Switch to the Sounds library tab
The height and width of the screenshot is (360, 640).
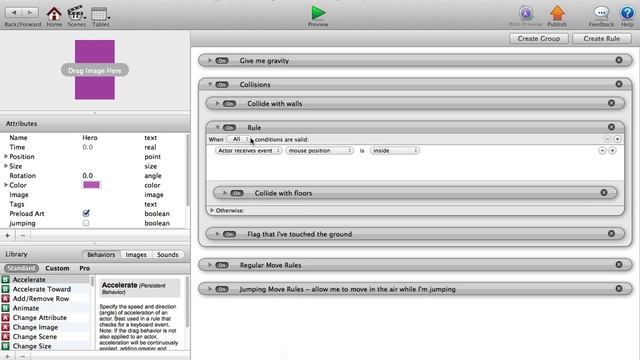pos(168,255)
